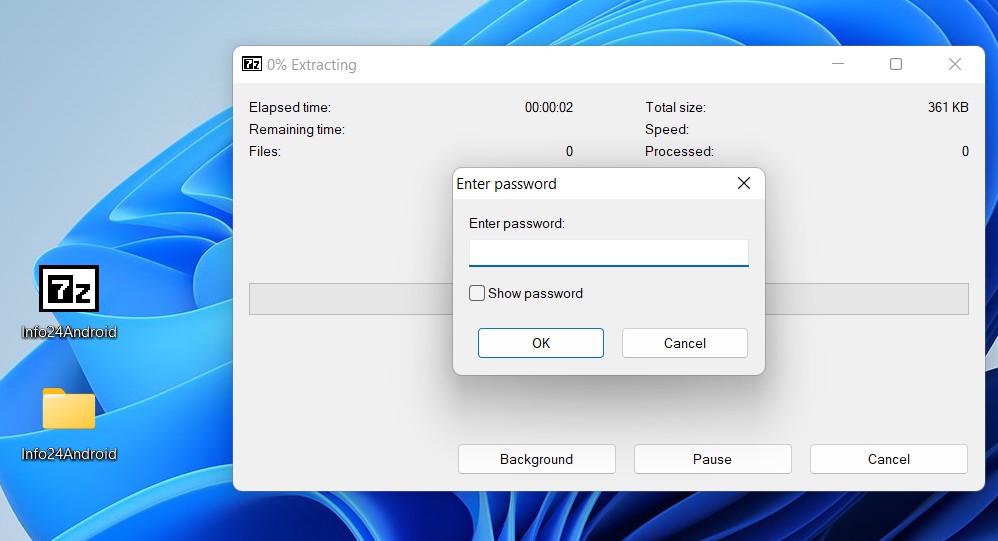Cancel the Enter password dialog
The height and width of the screenshot is (541, 998).
[684, 343]
